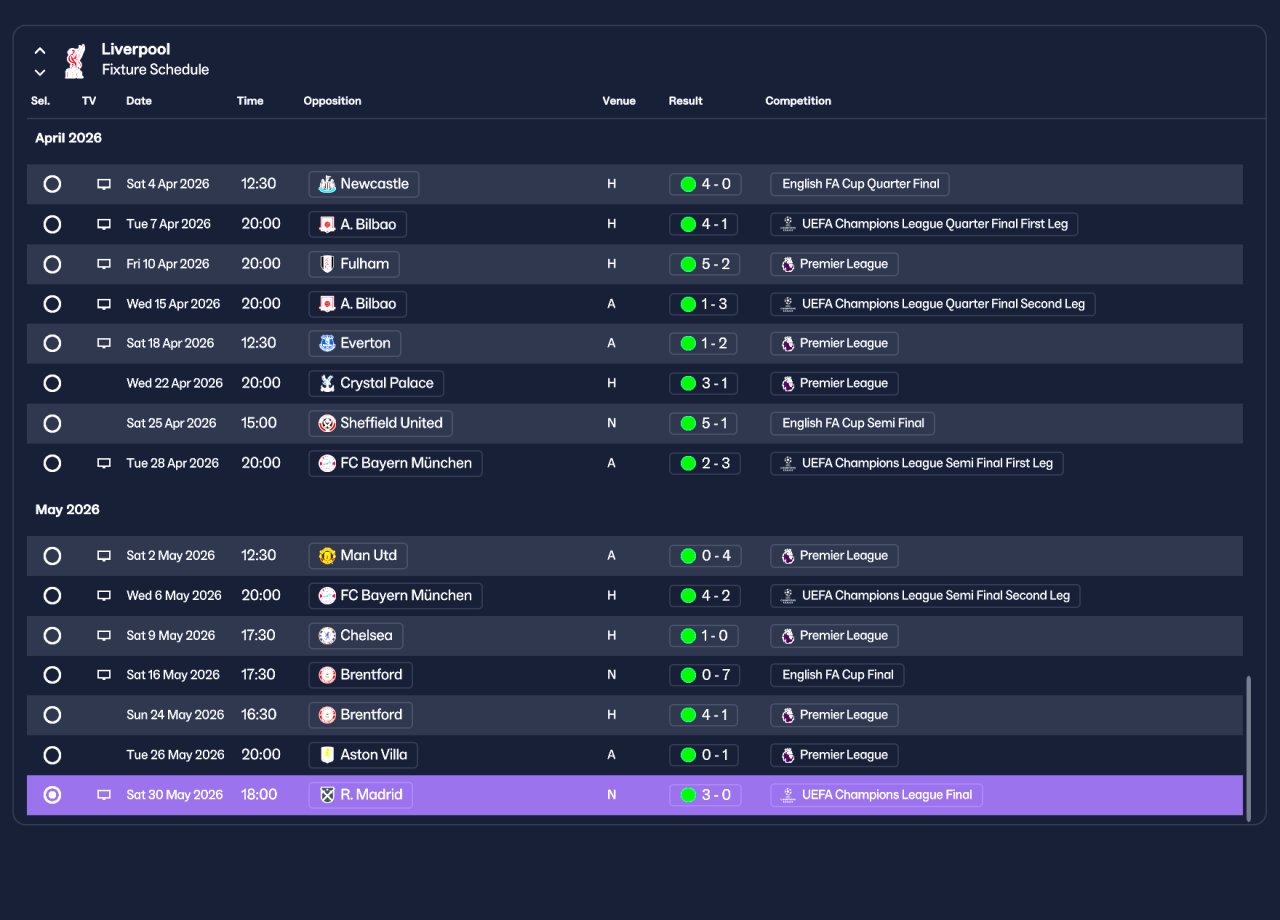Click the TV icon on the 30 May fixture
The width and height of the screenshot is (1280, 920).
coord(104,795)
